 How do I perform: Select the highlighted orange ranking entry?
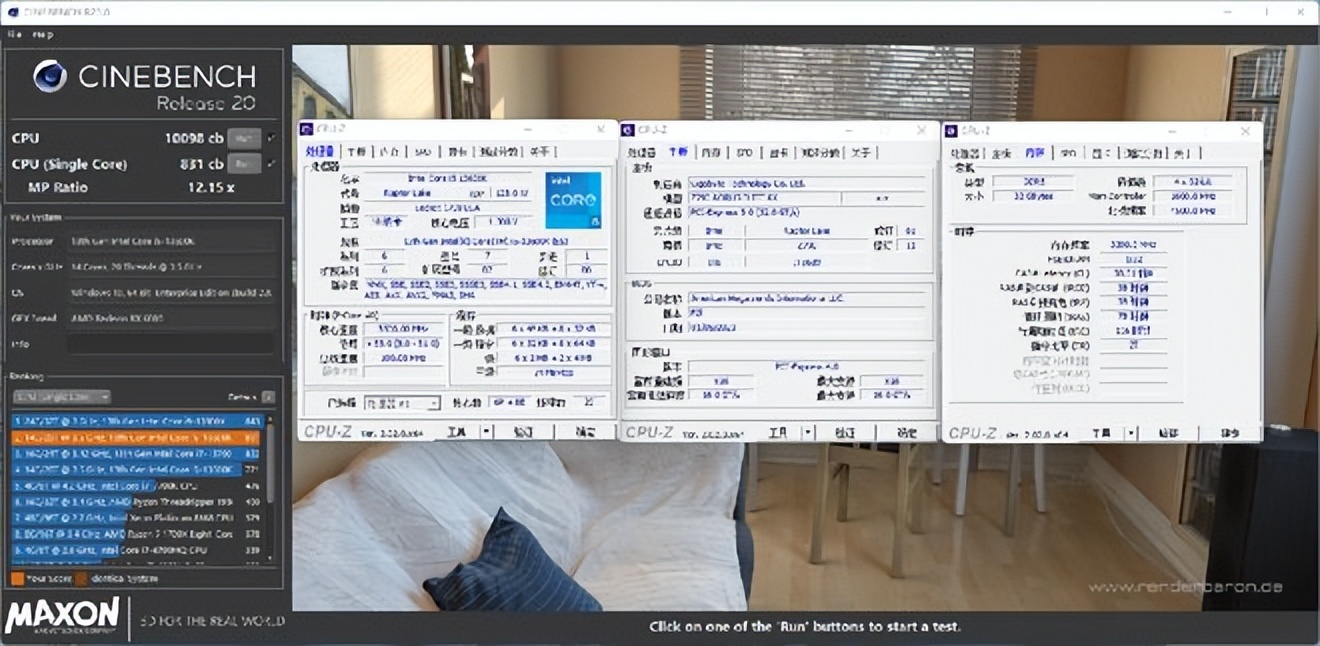tap(136, 438)
